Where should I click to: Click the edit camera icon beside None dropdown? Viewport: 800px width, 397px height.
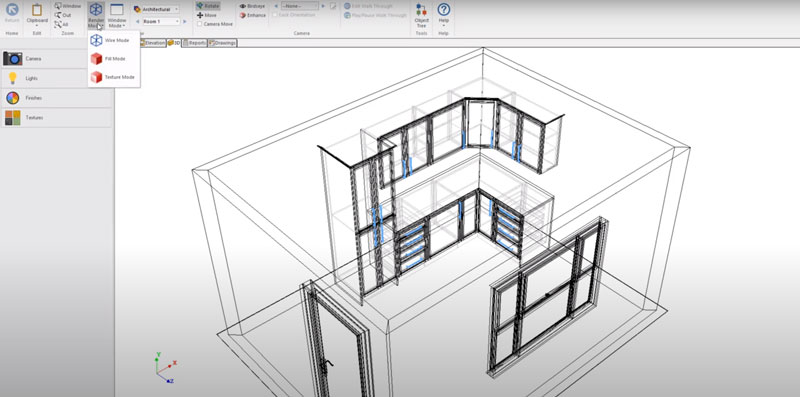point(333,6)
